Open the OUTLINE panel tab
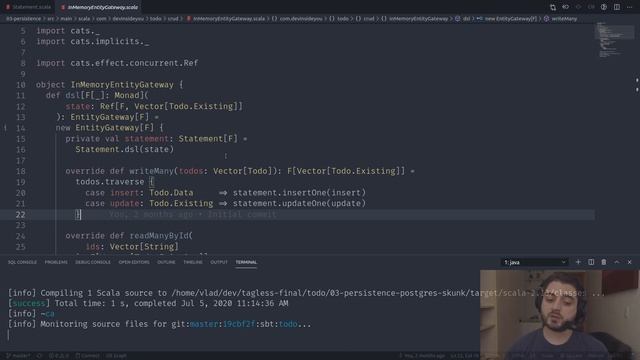640x360 pixels. coord(166,262)
